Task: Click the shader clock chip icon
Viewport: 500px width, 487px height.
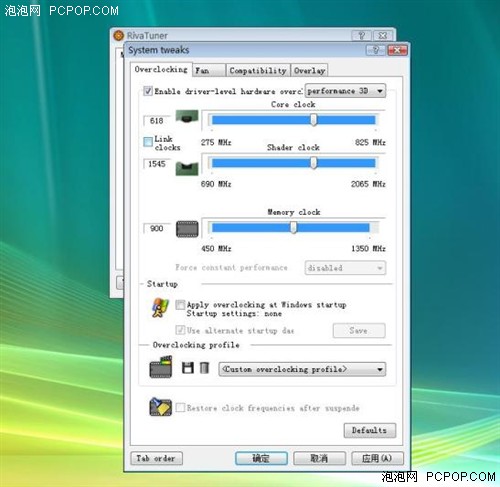Action: click(187, 168)
